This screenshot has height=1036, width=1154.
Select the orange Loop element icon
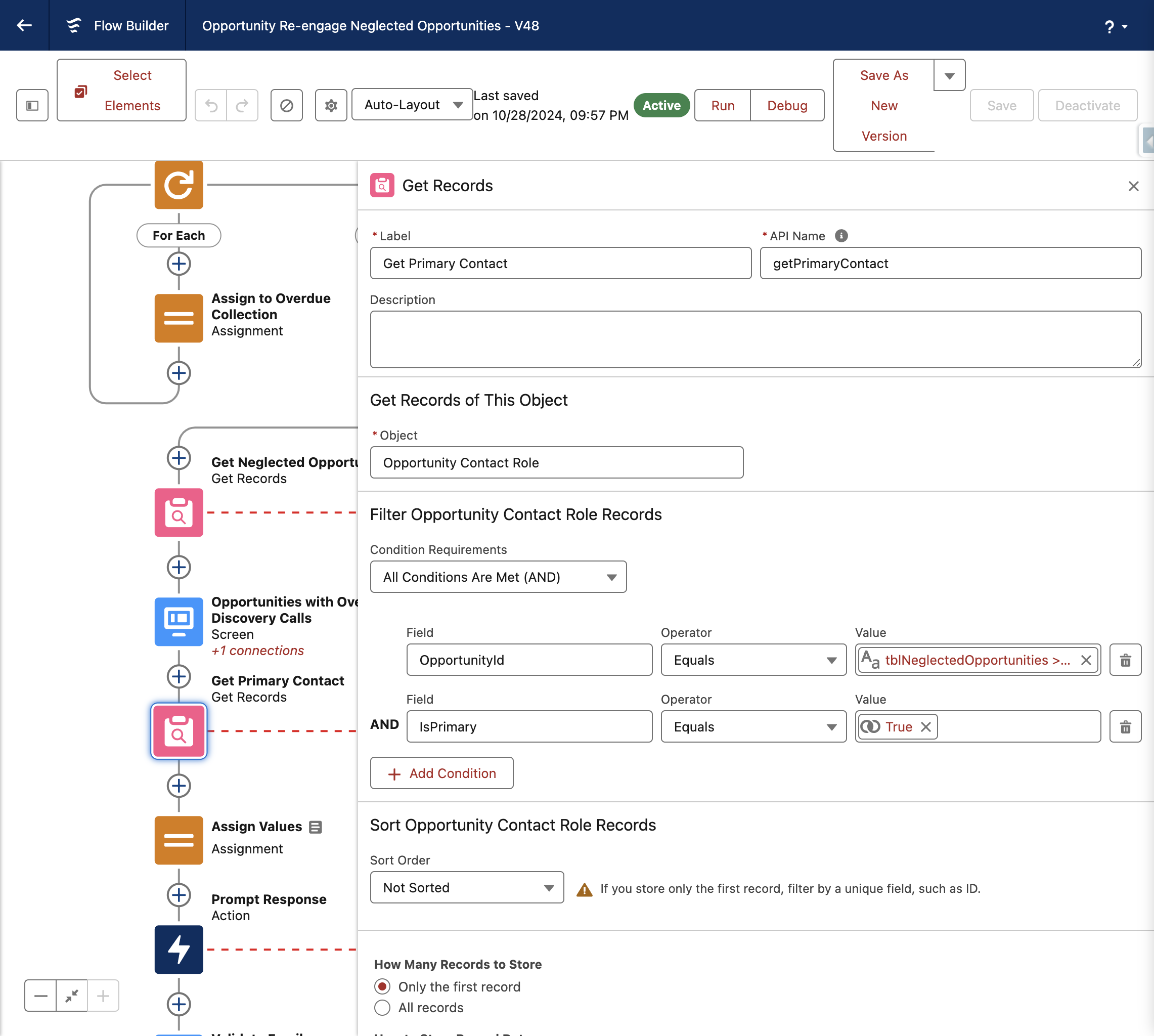coord(179,185)
